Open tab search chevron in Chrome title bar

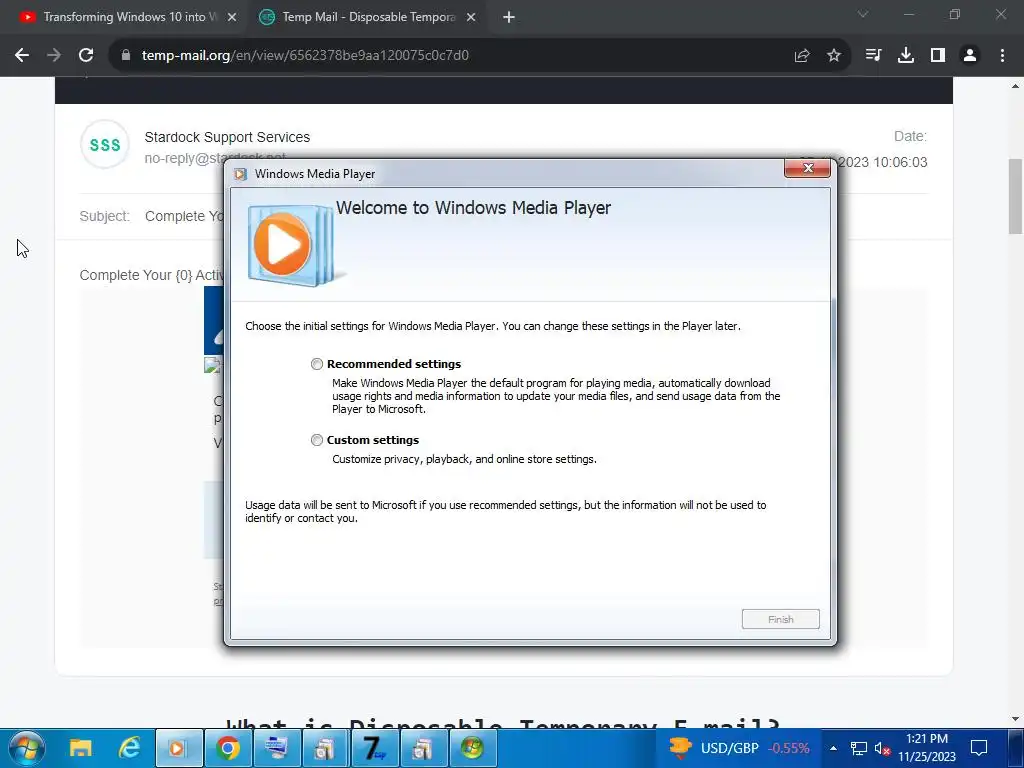(863, 14)
